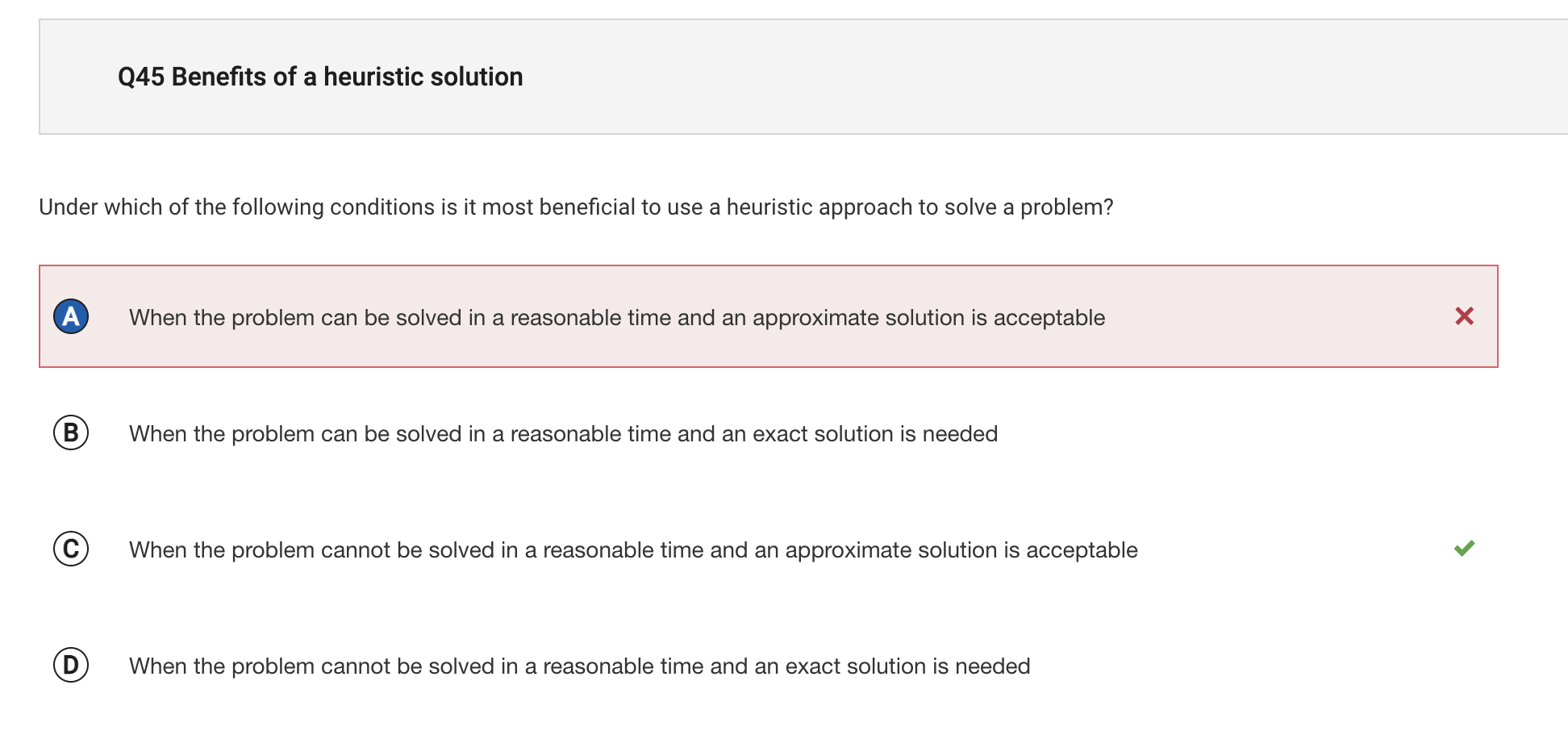Click 'approximate solution is acceptable' in option A
This screenshot has width=1568, height=731.
(x=929, y=318)
